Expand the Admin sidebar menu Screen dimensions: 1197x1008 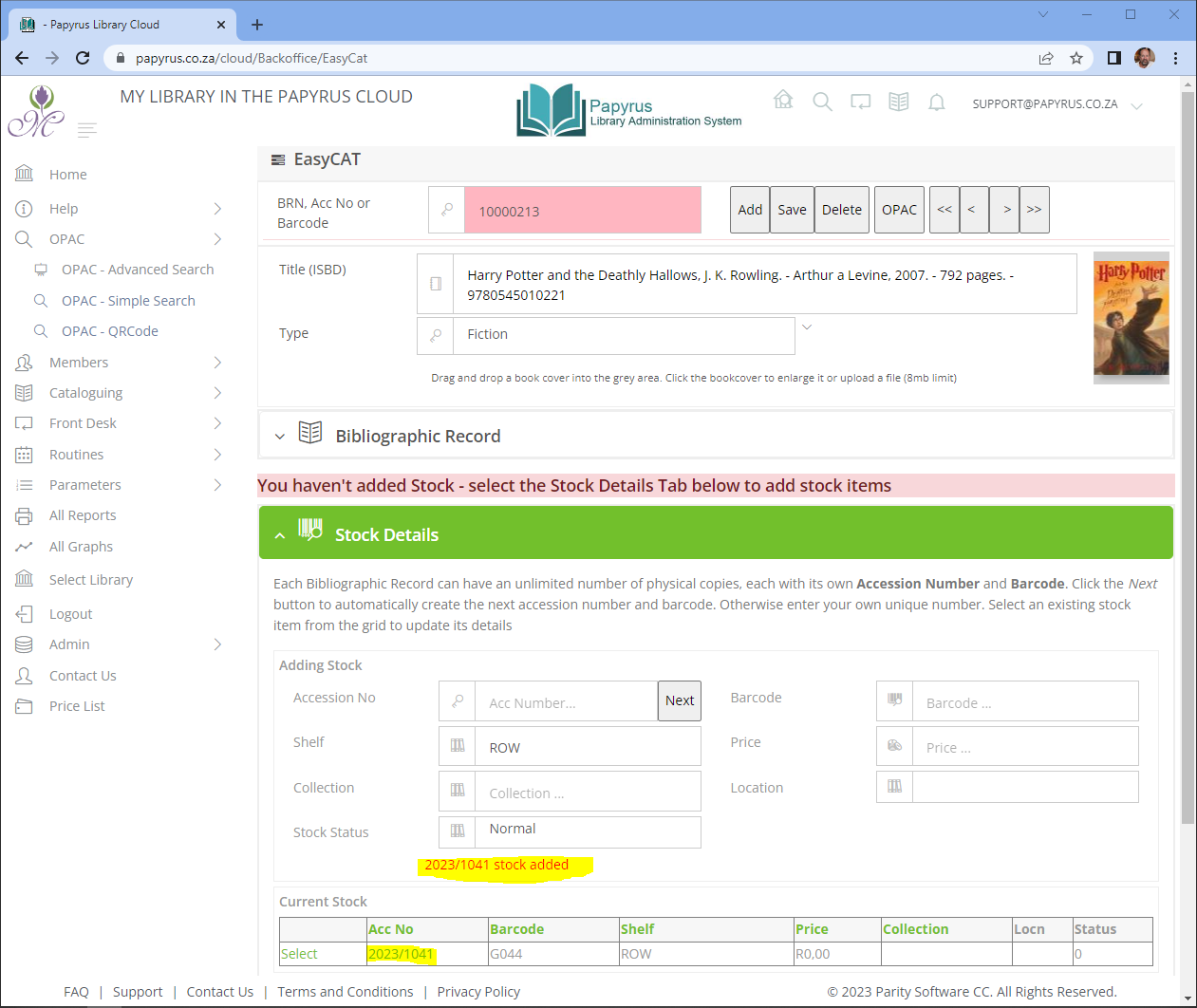tap(217, 644)
